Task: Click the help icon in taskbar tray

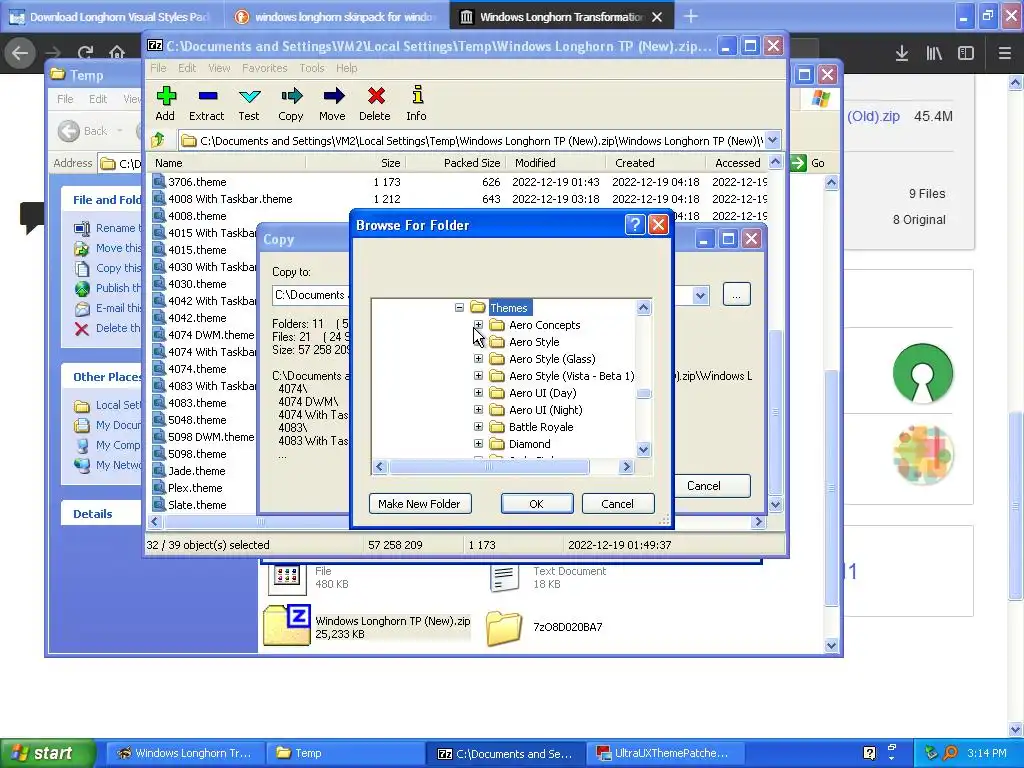Action: pyautogui.click(x=869, y=753)
